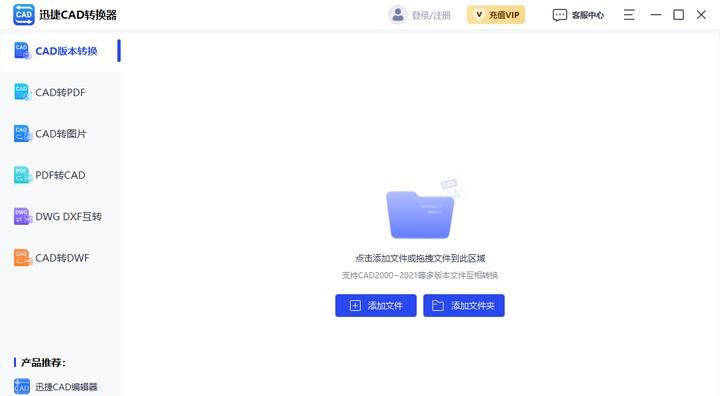This screenshot has height=396, width=720.
Task: Click the user avatar icon
Action: [398, 15]
